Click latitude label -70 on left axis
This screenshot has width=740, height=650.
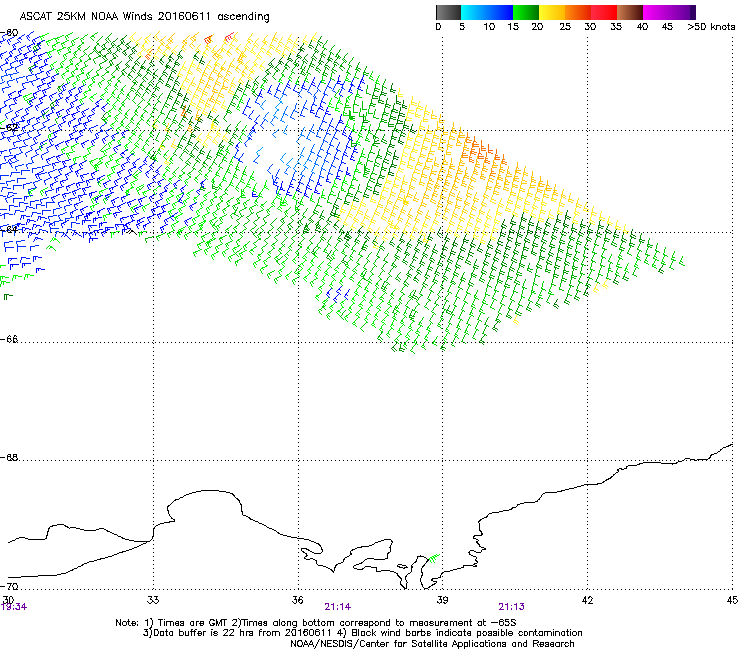click(x=9, y=586)
